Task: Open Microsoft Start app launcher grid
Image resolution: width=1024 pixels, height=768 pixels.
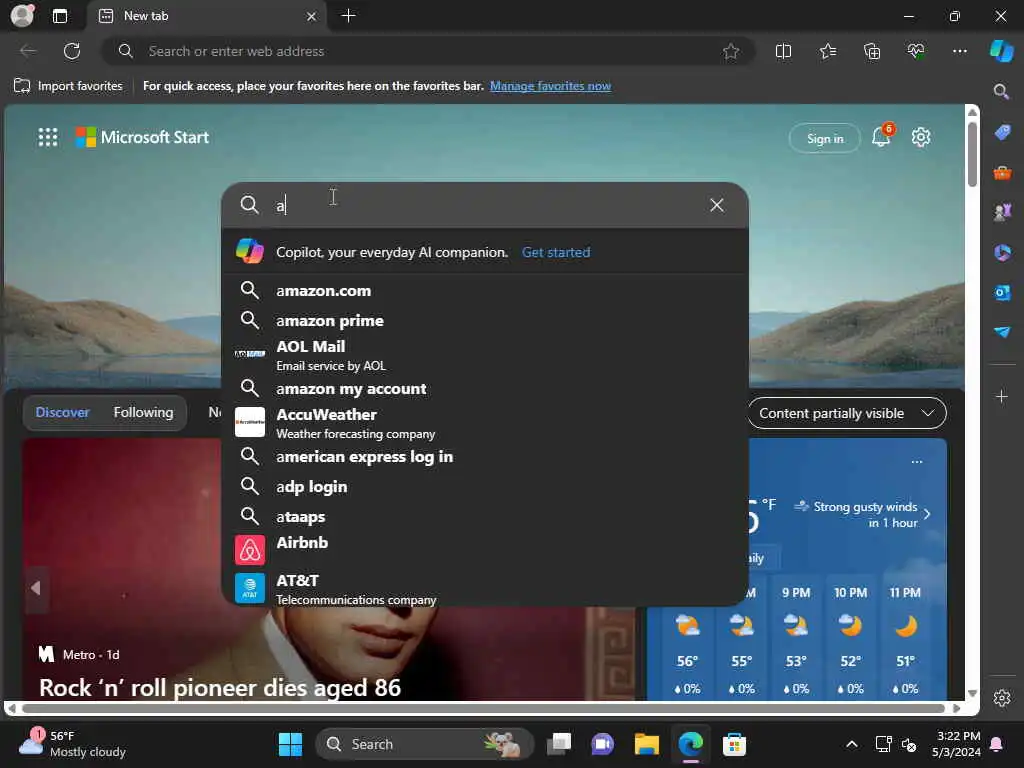Action: point(48,137)
